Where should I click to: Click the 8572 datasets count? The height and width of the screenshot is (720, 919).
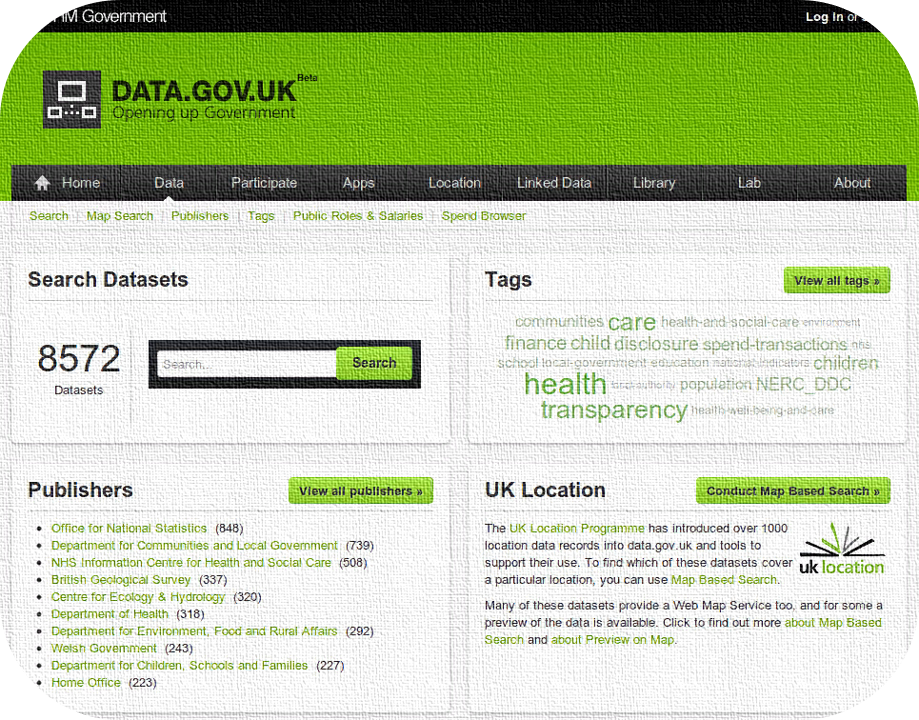coord(79,358)
